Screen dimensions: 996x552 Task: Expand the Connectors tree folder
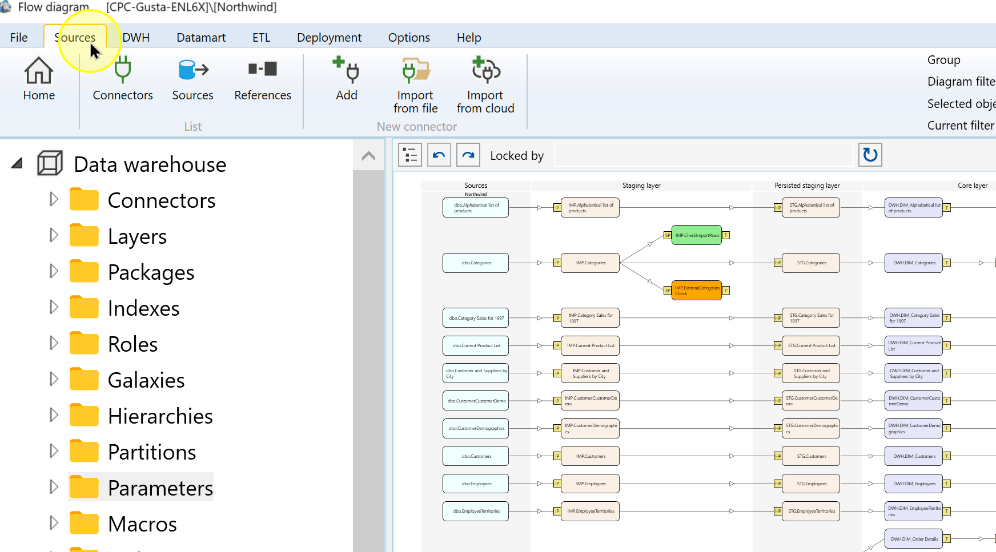click(53, 199)
